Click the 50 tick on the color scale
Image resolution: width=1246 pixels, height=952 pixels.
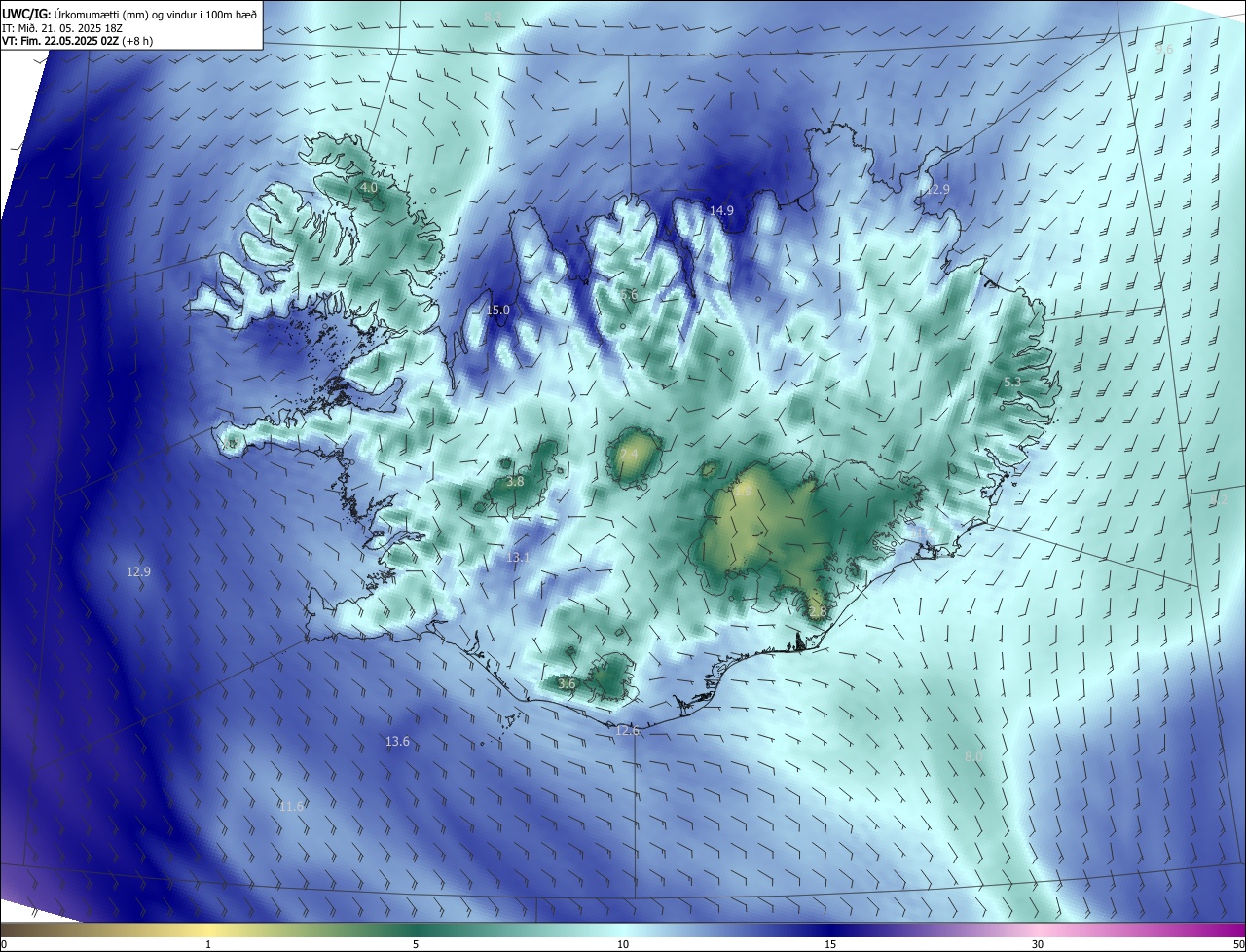coord(1238,944)
